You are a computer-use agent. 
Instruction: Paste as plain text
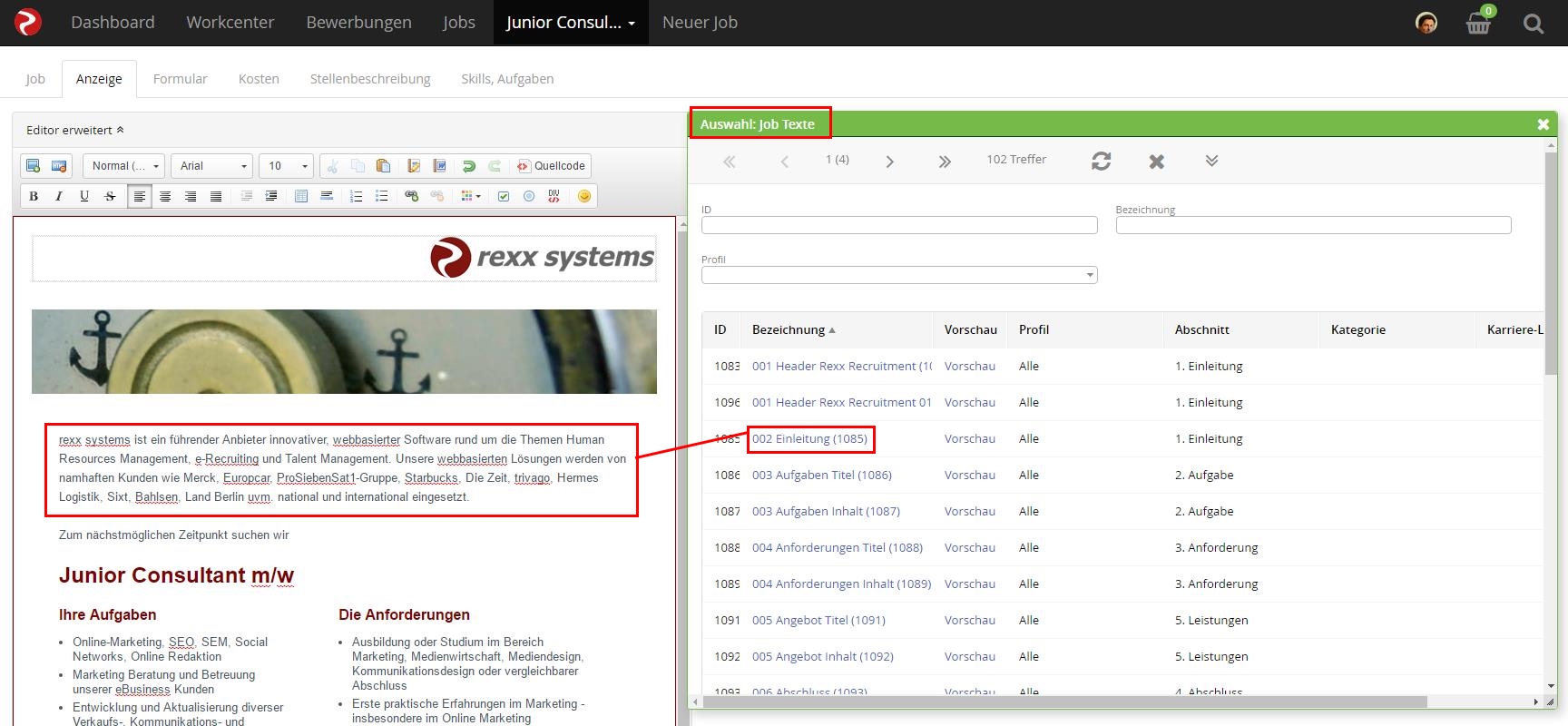[x=414, y=166]
